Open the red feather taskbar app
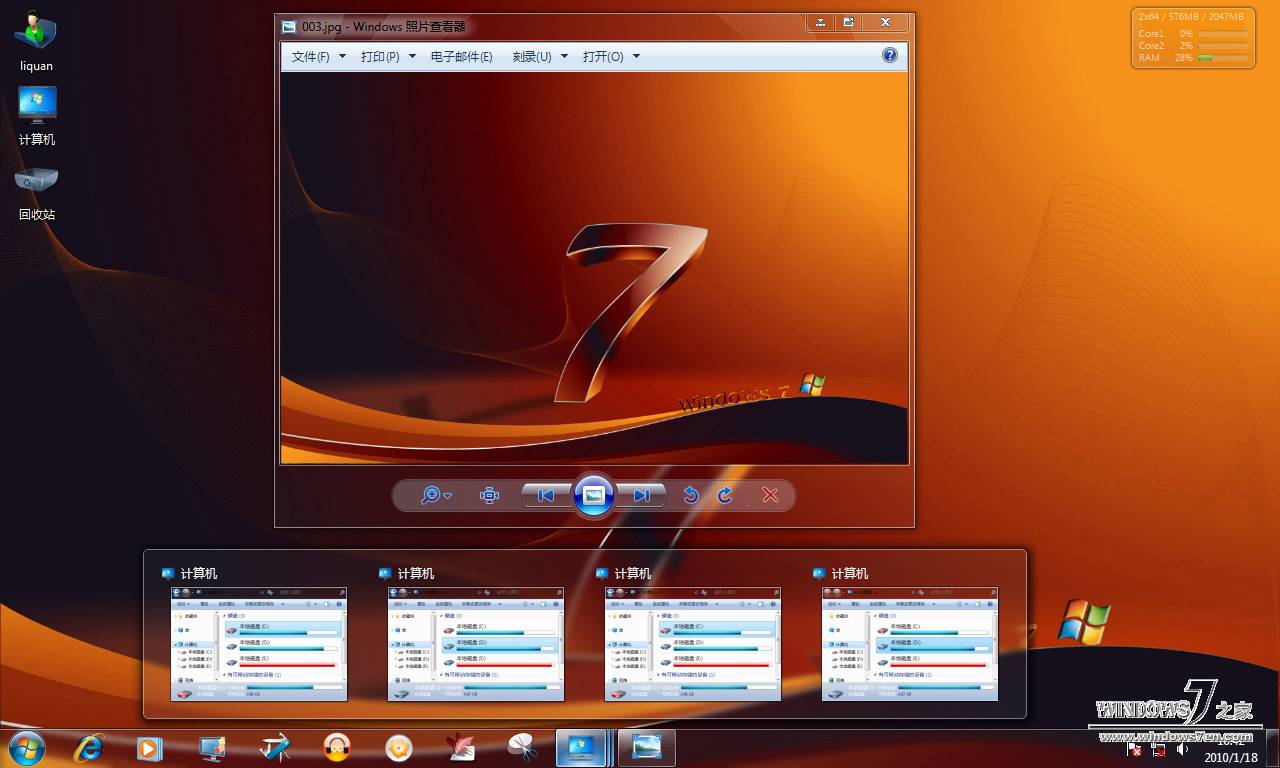Image resolution: width=1280 pixels, height=768 pixels. pyautogui.click(x=460, y=748)
